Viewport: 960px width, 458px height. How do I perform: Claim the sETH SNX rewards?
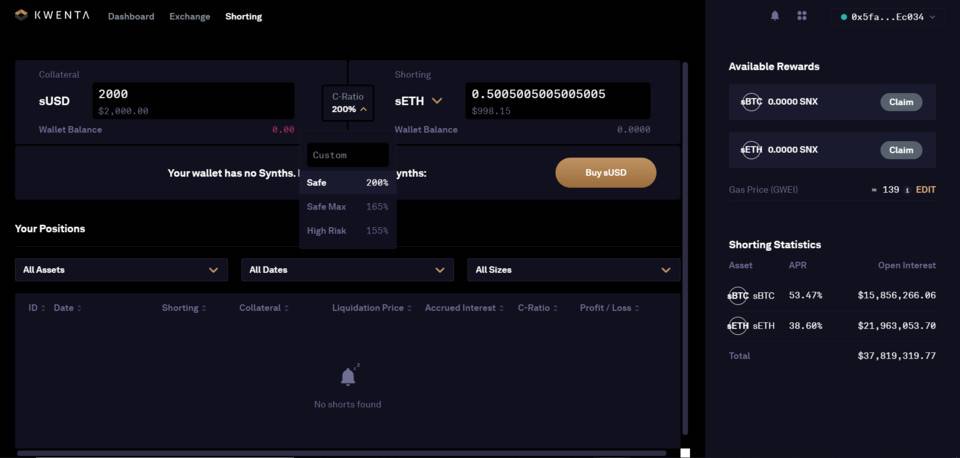coord(901,150)
